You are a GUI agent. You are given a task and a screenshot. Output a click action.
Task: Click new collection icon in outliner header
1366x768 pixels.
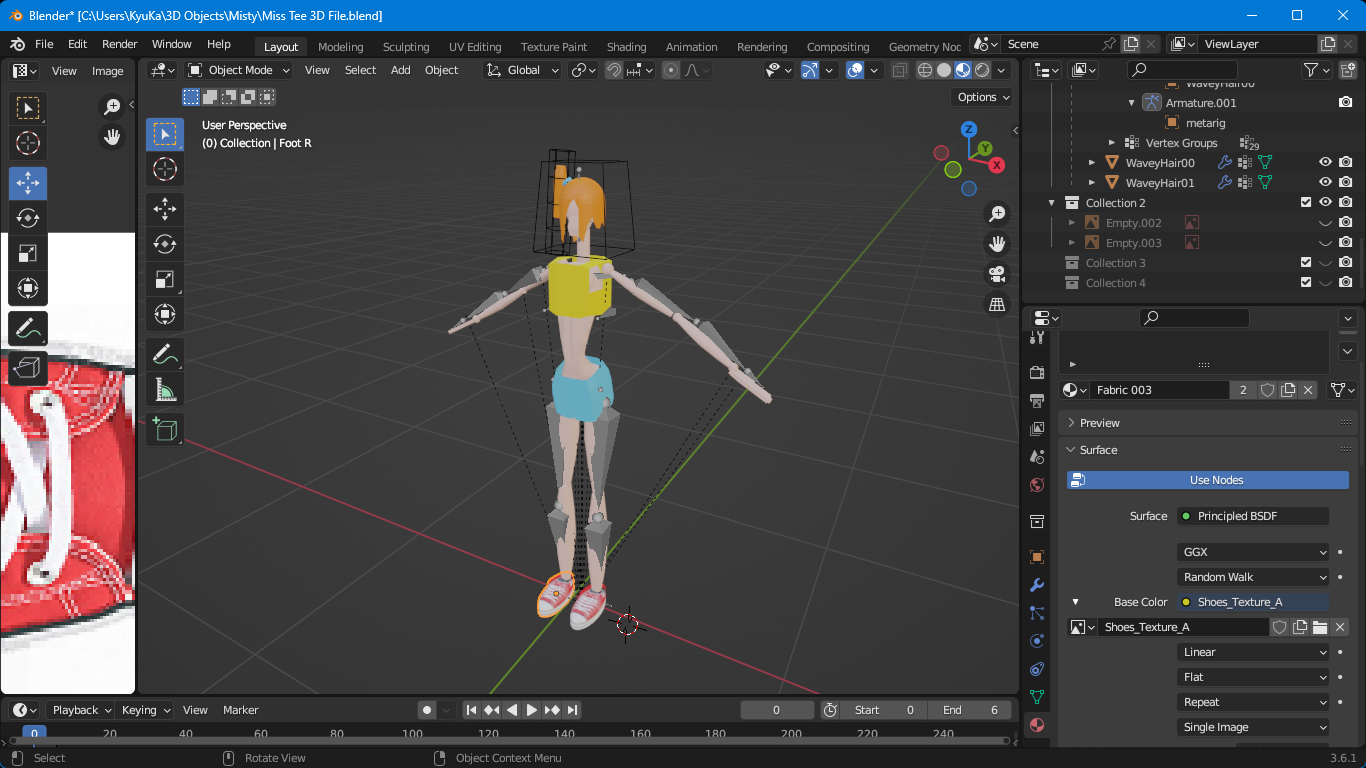[1346, 70]
